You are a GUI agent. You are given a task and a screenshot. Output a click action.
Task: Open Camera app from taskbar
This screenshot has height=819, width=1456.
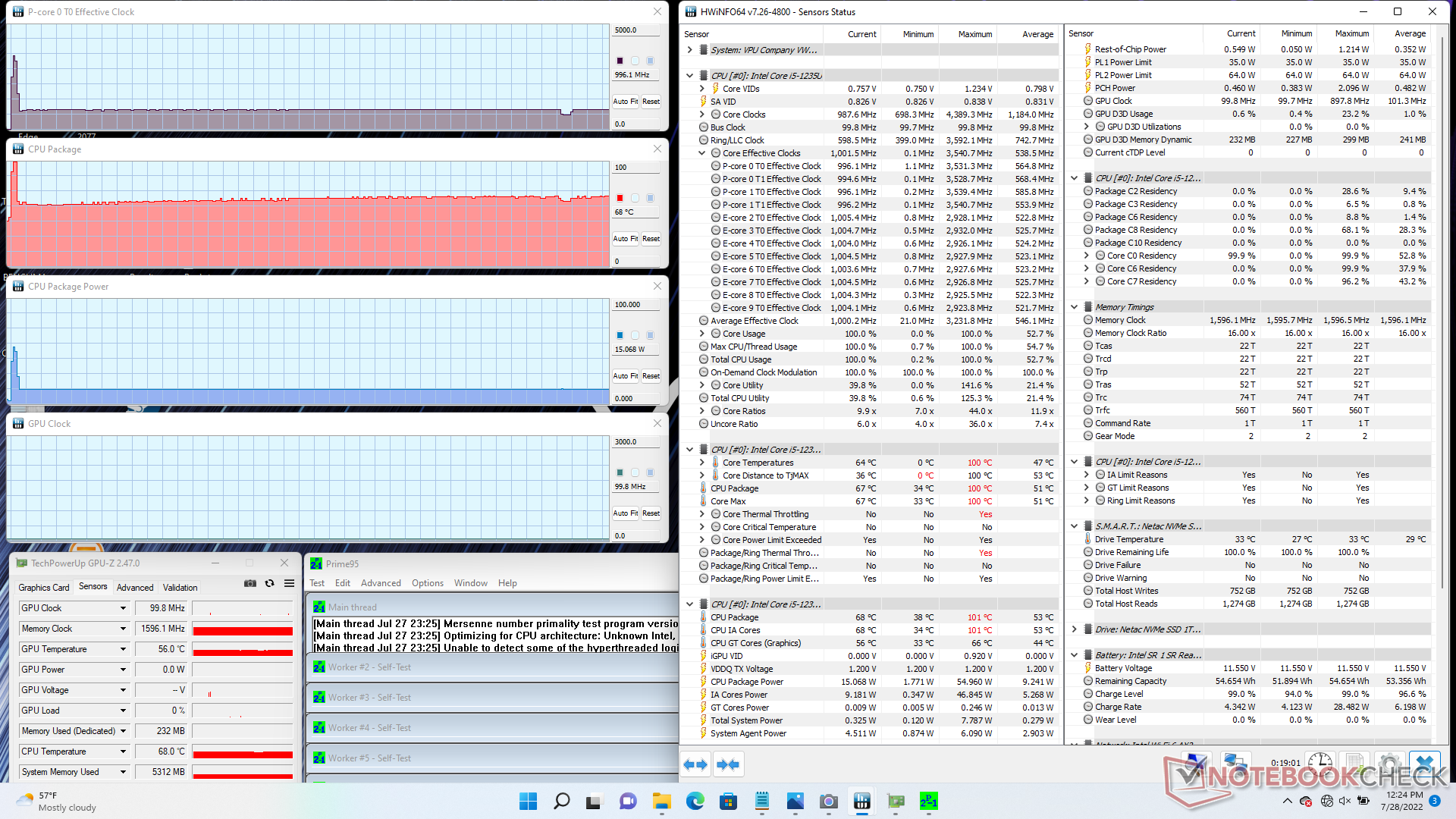pos(828,801)
